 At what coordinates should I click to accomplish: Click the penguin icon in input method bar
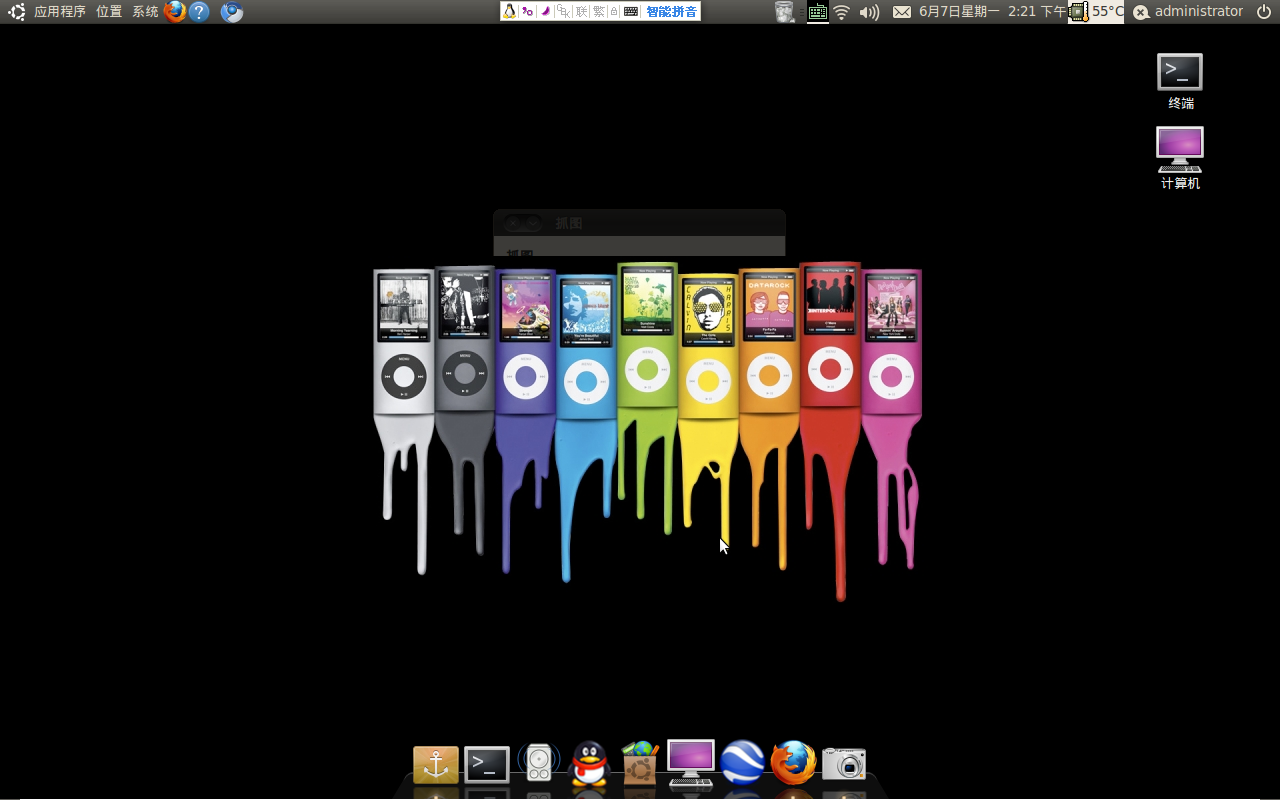[510, 11]
